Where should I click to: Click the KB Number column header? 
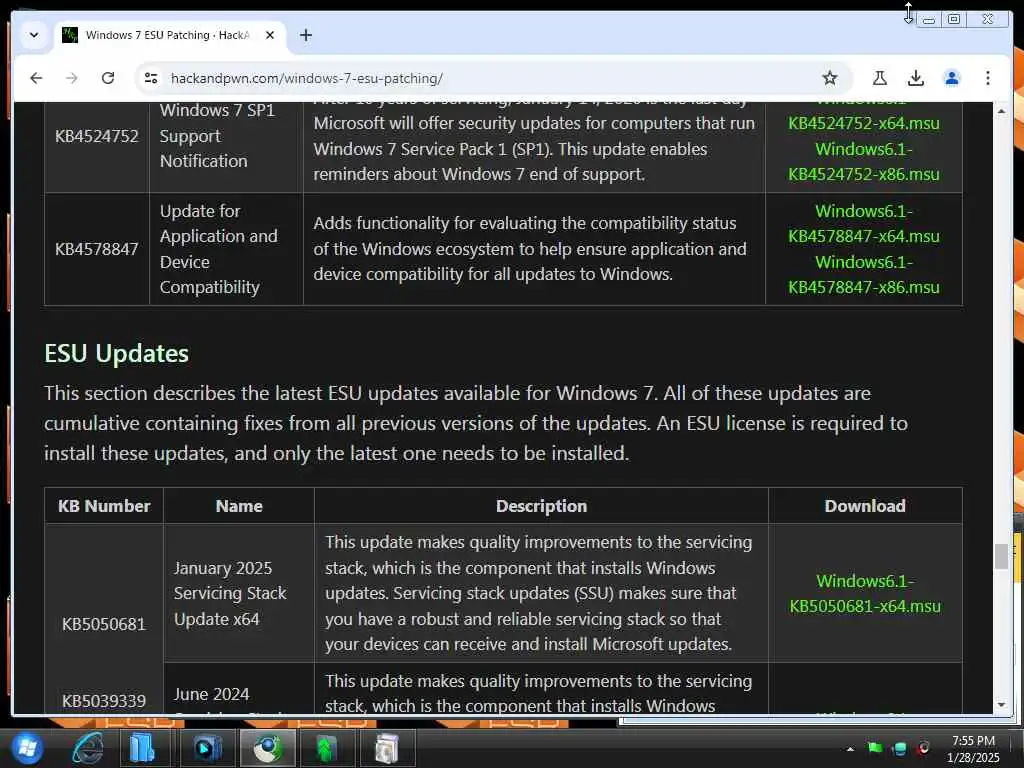click(104, 506)
